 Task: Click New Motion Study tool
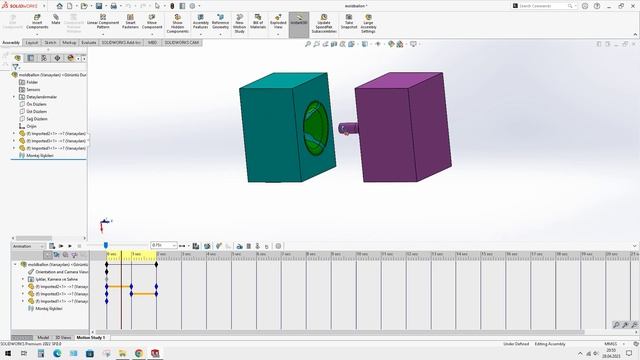tap(240, 24)
